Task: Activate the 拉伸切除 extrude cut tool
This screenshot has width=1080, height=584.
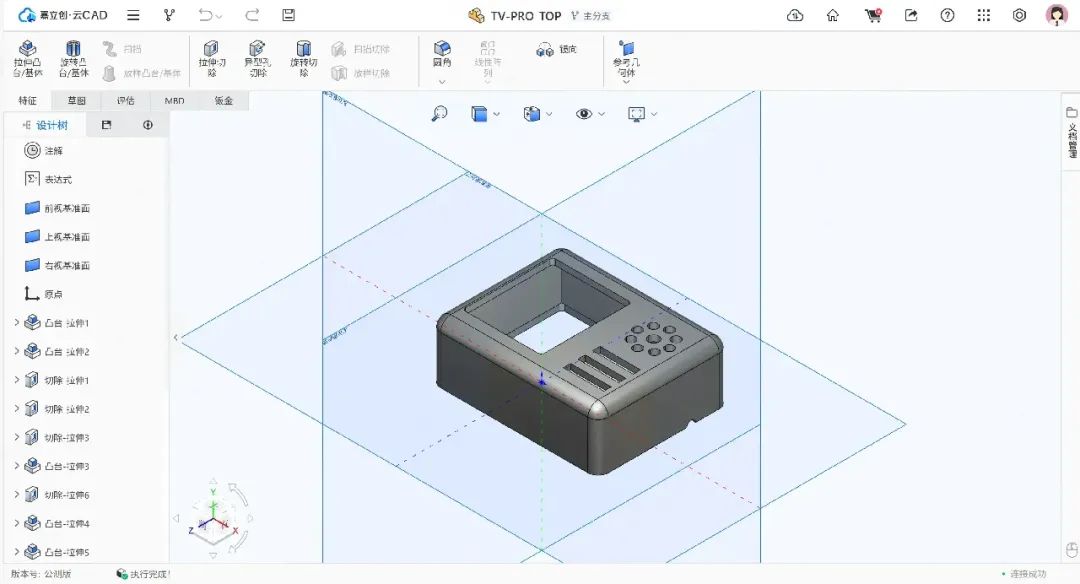Action: pyautogui.click(x=210, y=58)
